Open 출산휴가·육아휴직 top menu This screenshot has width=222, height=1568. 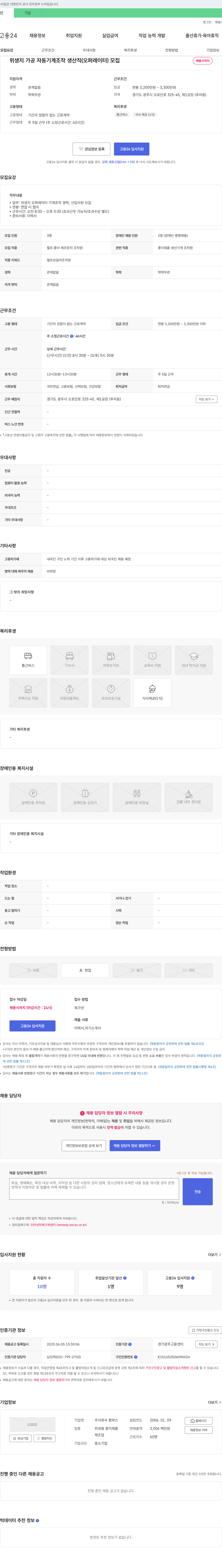pyautogui.click(x=202, y=36)
